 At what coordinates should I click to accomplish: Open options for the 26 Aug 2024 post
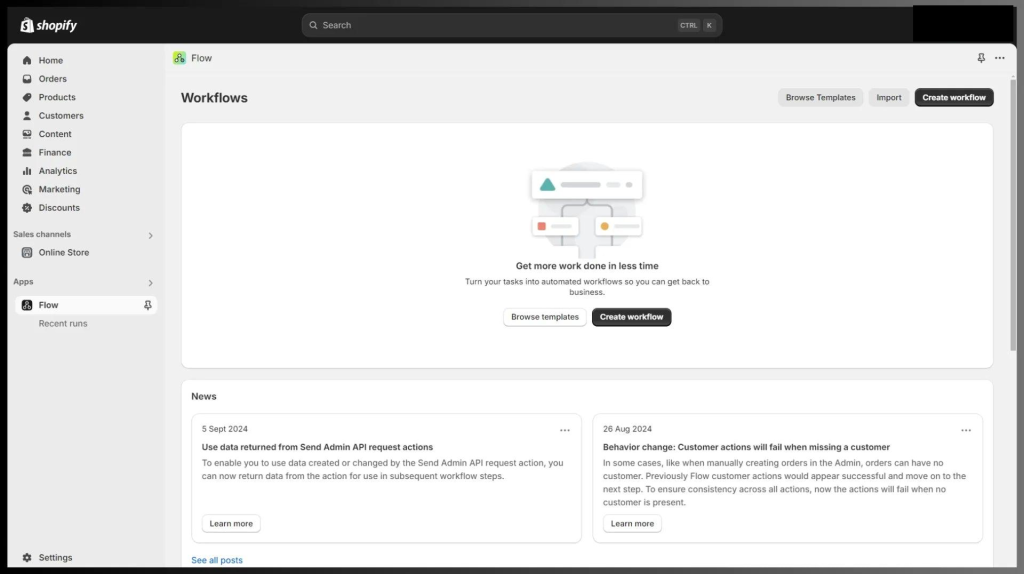(x=966, y=430)
